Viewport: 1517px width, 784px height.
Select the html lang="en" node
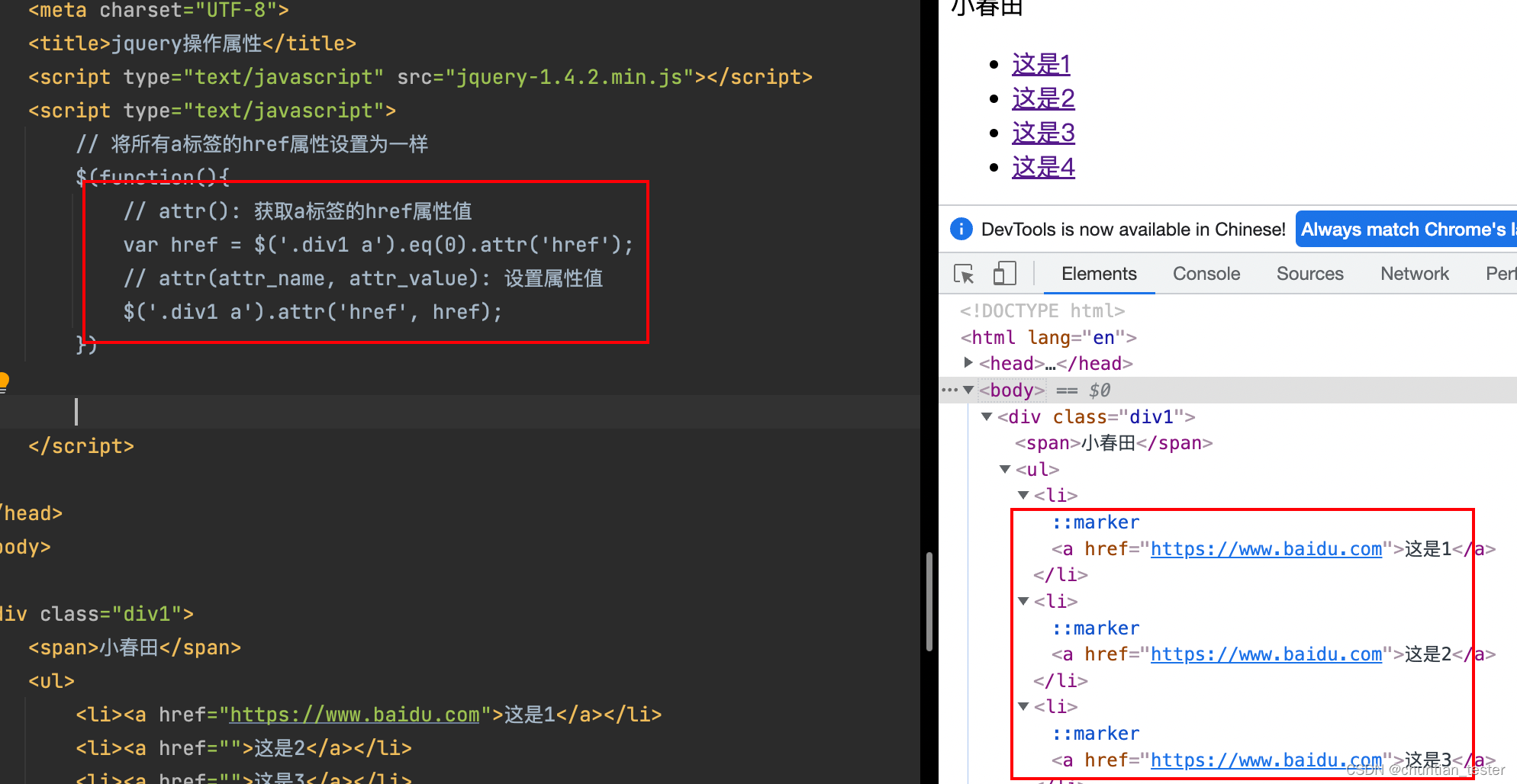click(1048, 337)
